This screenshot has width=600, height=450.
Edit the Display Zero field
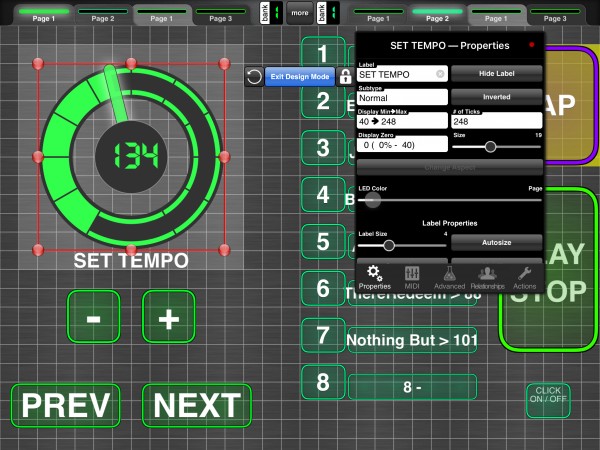402,145
